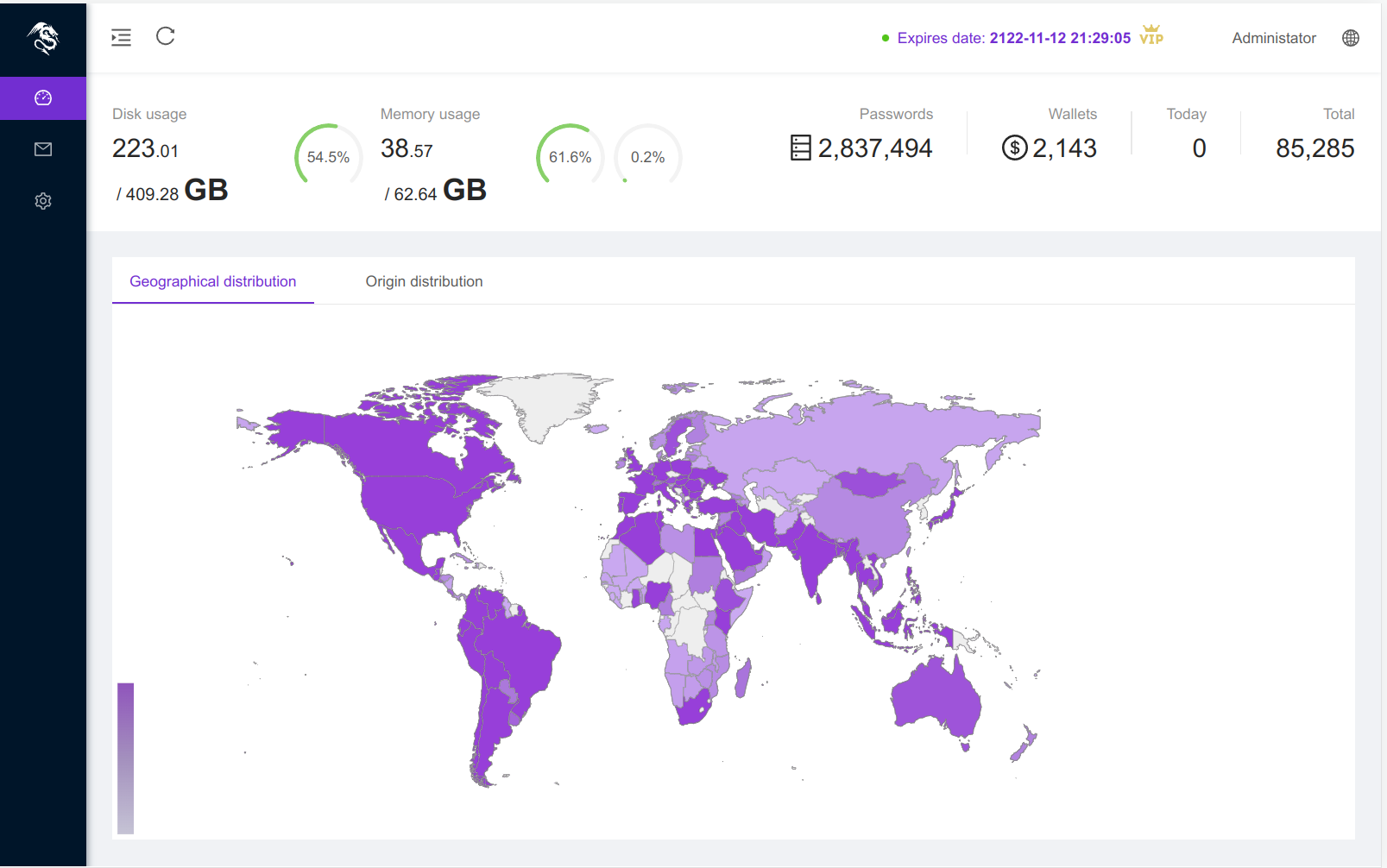Click the purple map color scale bar
Screen dimensions: 1387x868
point(126,758)
